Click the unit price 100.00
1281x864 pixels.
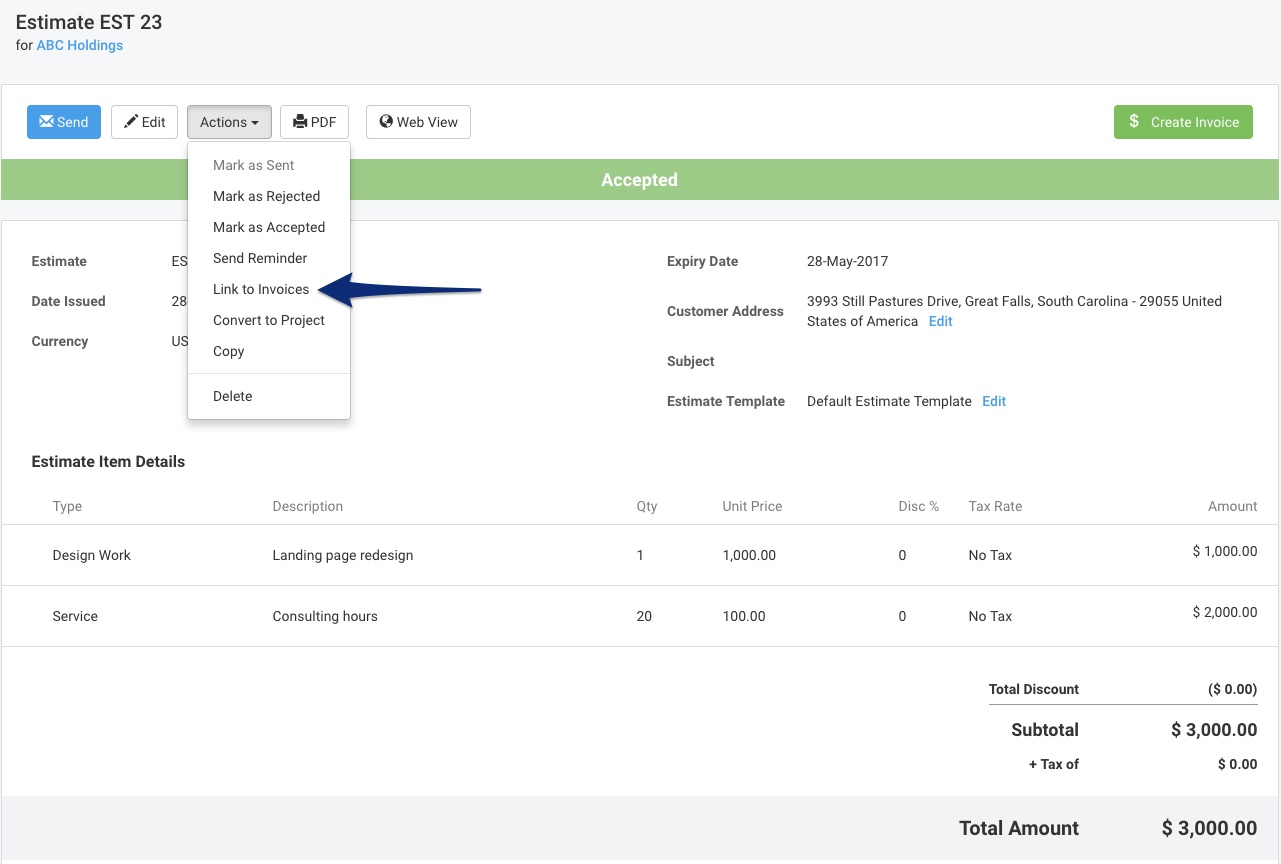coord(744,616)
